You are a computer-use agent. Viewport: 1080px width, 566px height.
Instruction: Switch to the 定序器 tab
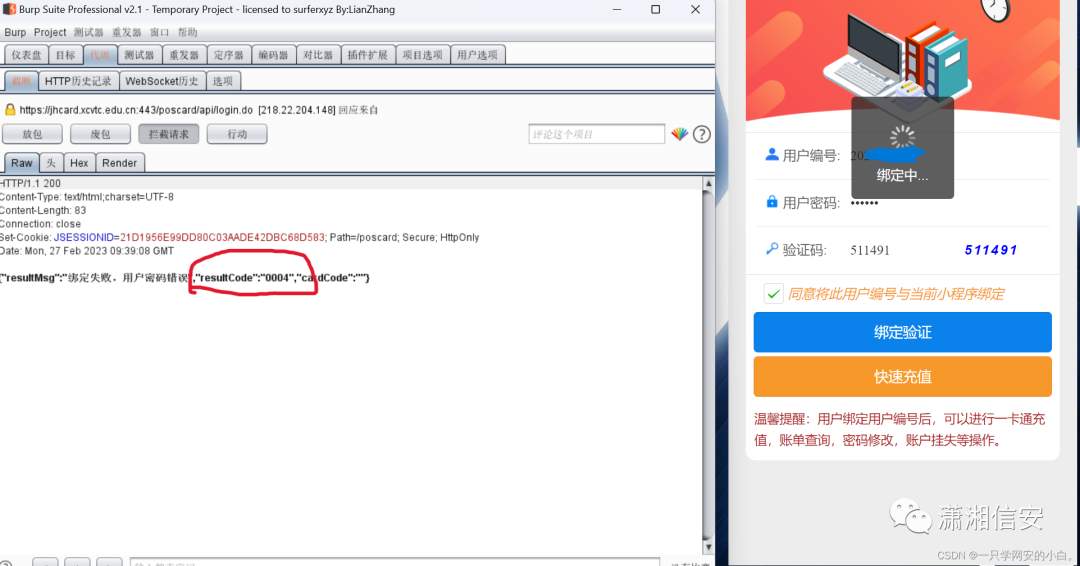[229, 55]
